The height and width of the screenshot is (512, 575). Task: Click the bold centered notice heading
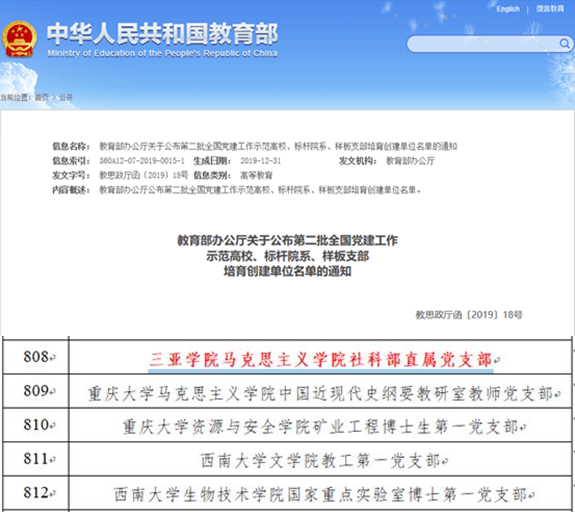click(x=288, y=256)
